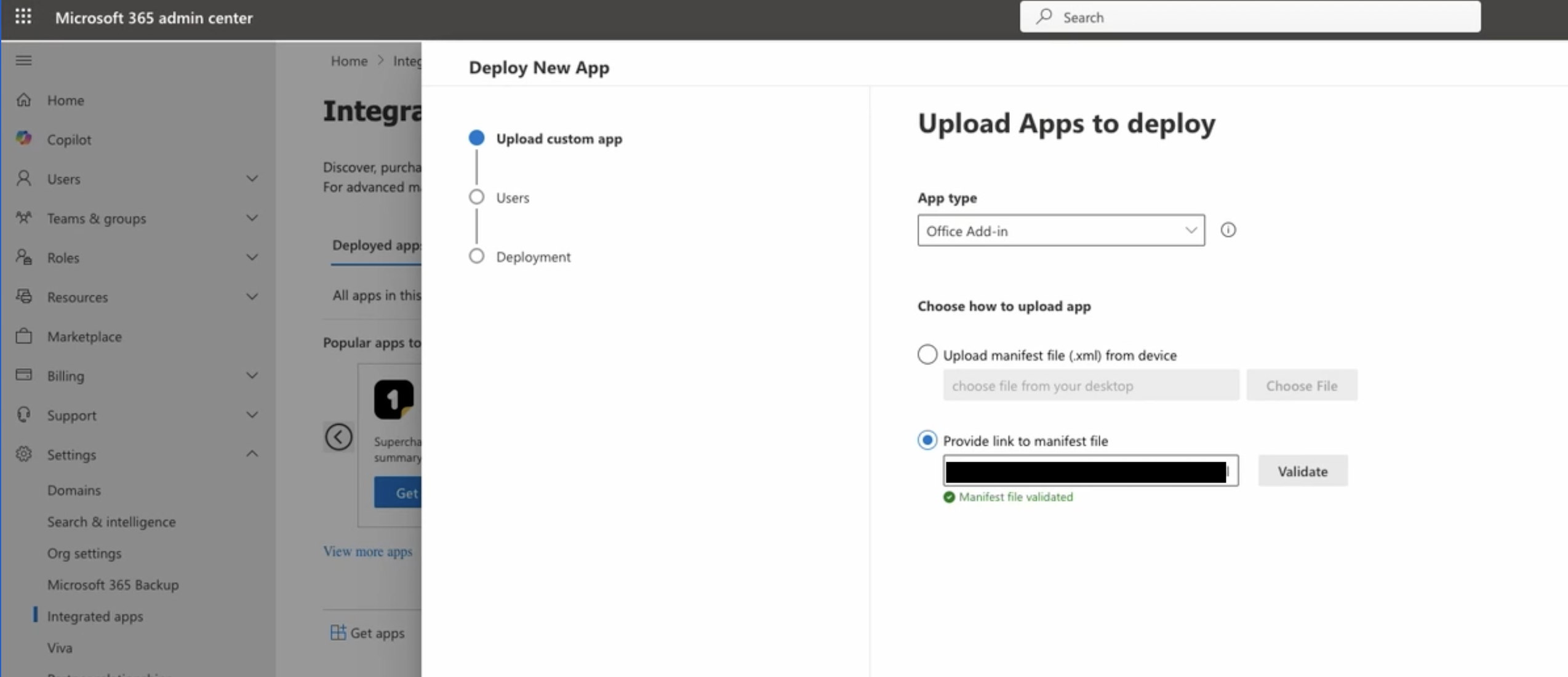Open the Office Add-in app type dropdown

[1060, 231]
